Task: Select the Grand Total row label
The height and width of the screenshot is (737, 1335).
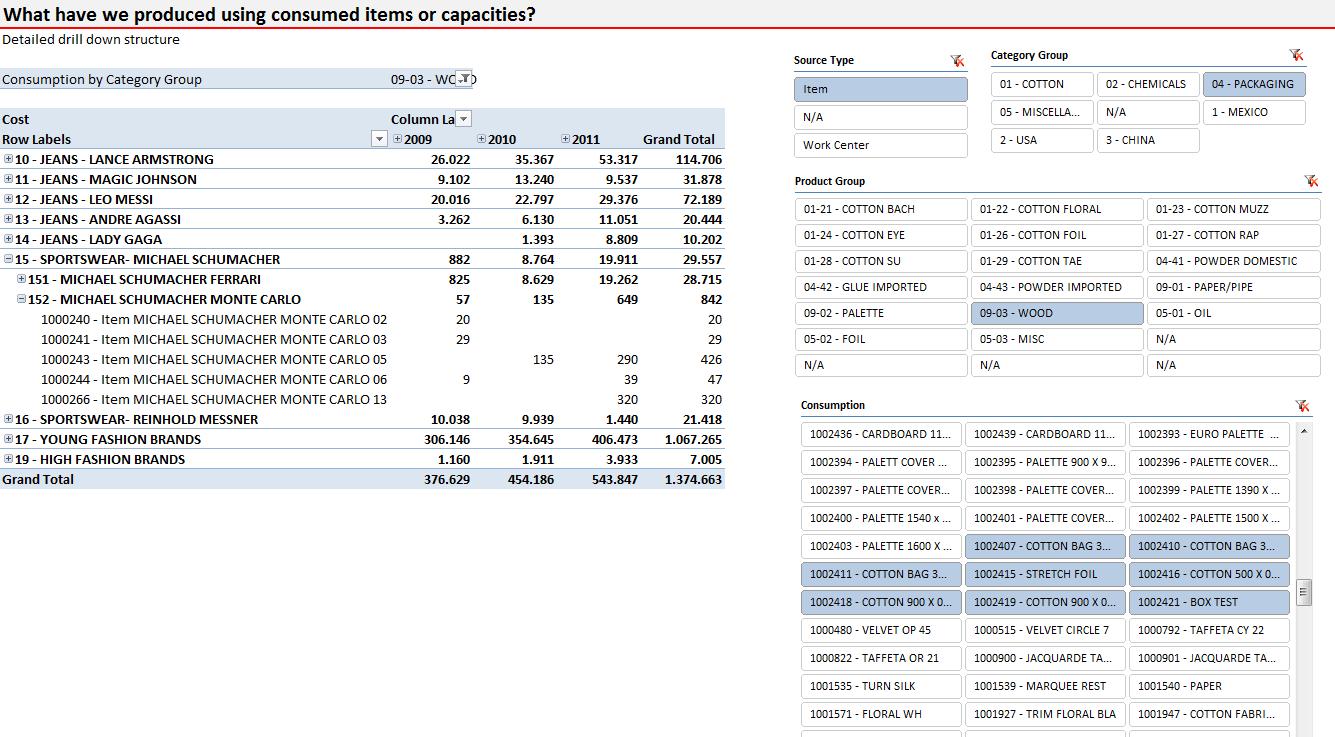Action: (x=38, y=479)
